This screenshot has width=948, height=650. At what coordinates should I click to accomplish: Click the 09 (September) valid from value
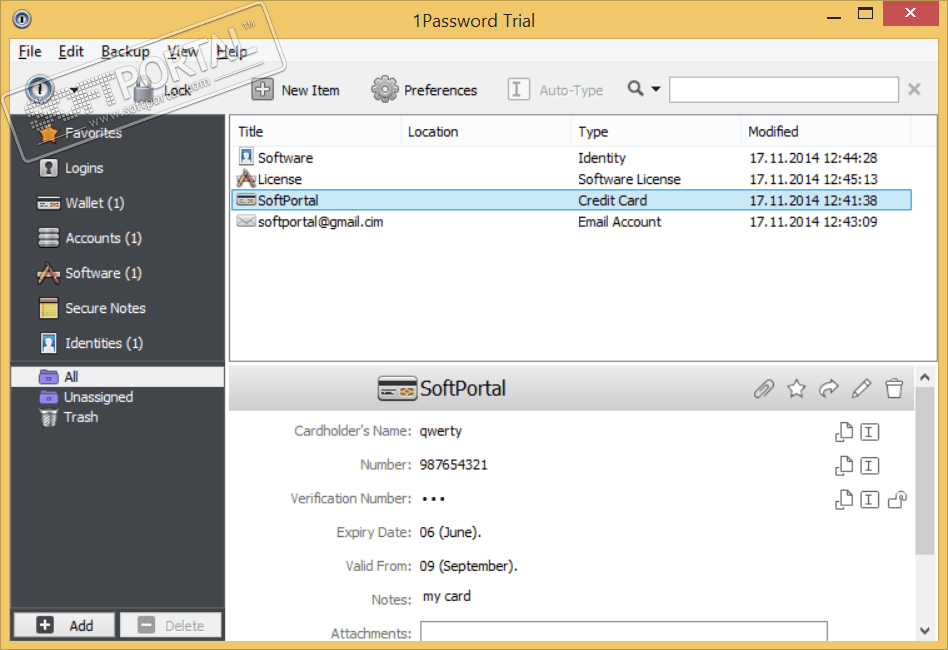coord(469,567)
